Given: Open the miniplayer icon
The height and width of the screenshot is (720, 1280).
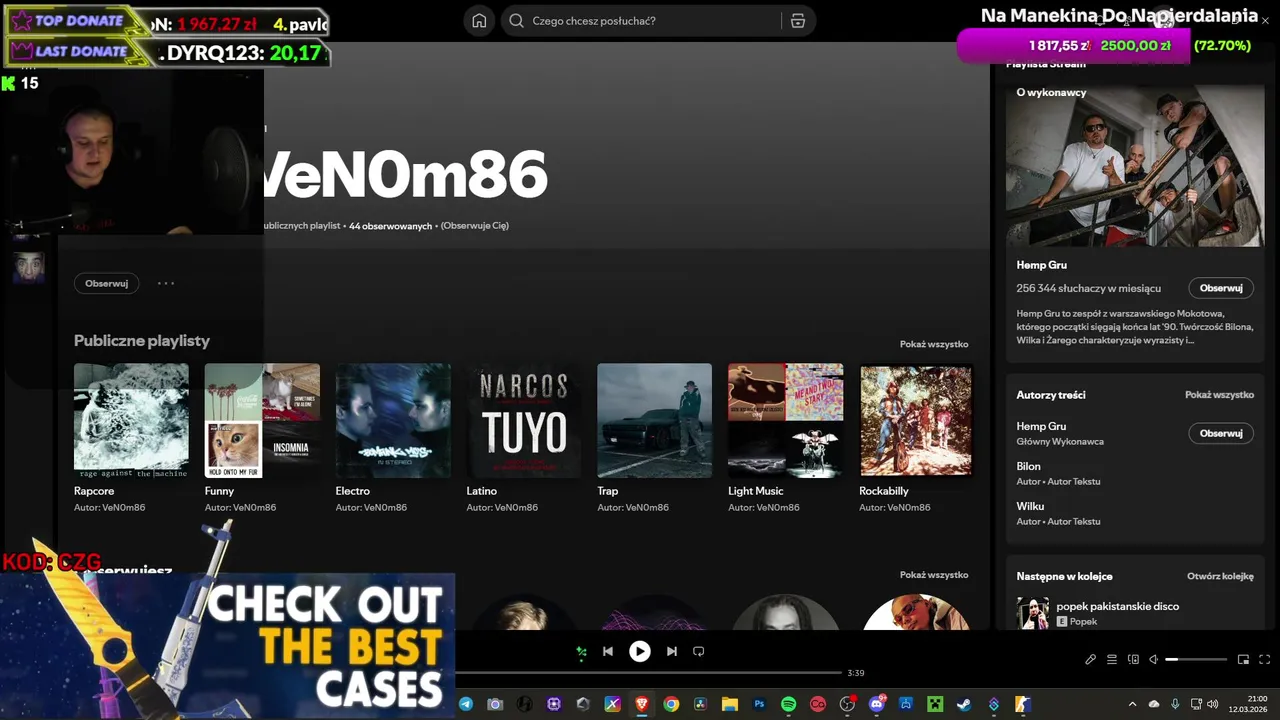Looking at the screenshot, I should (x=1243, y=659).
